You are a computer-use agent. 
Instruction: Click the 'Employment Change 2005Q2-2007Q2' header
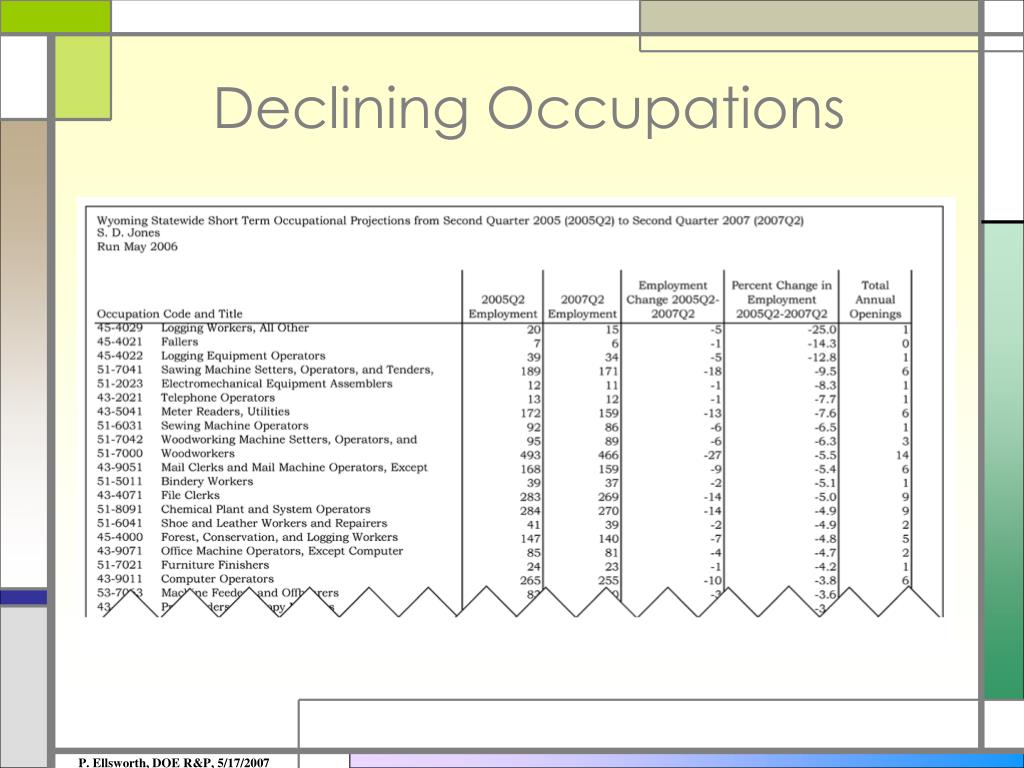(x=673, y=300)
